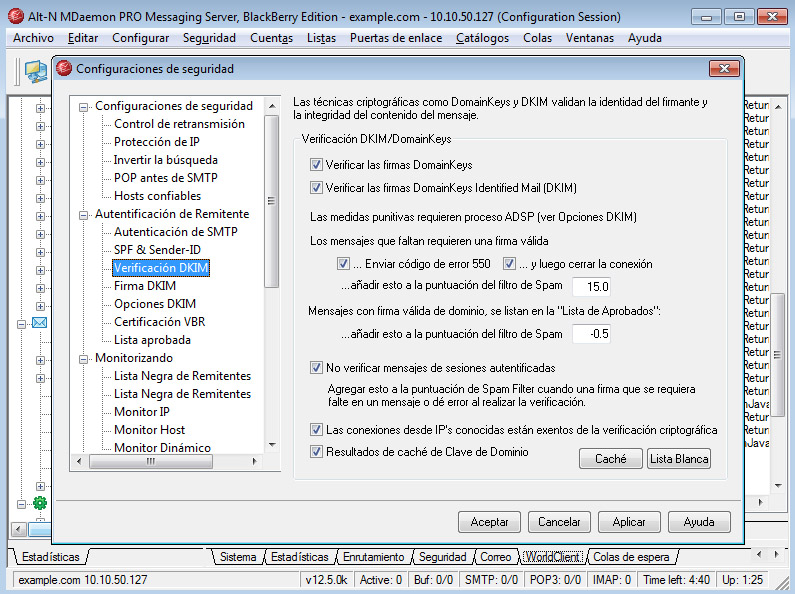Click the MDaemon app icon in main title bar

point(16,16)
